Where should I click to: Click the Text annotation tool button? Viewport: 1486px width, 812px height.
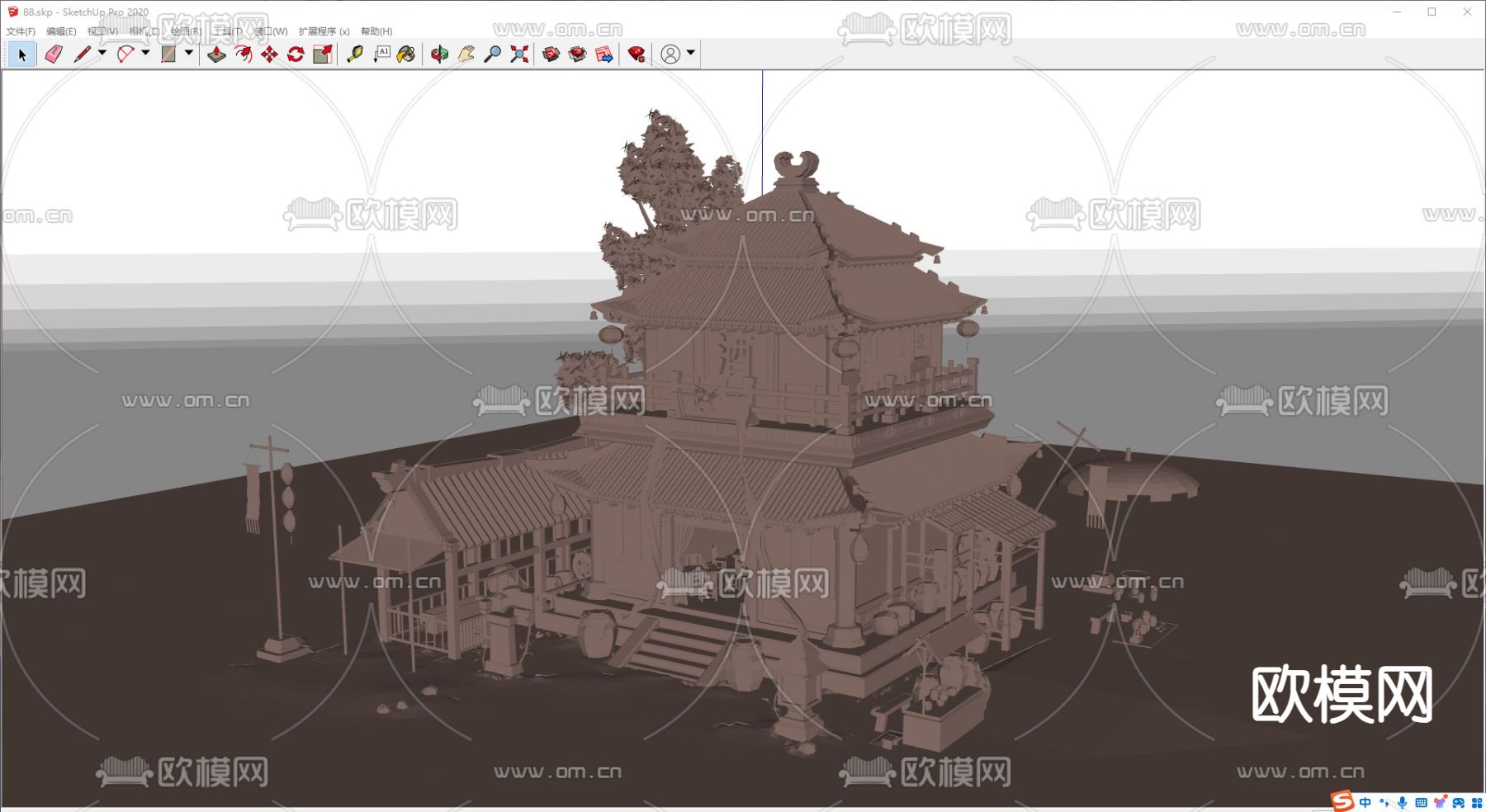(x=382, y=54)
